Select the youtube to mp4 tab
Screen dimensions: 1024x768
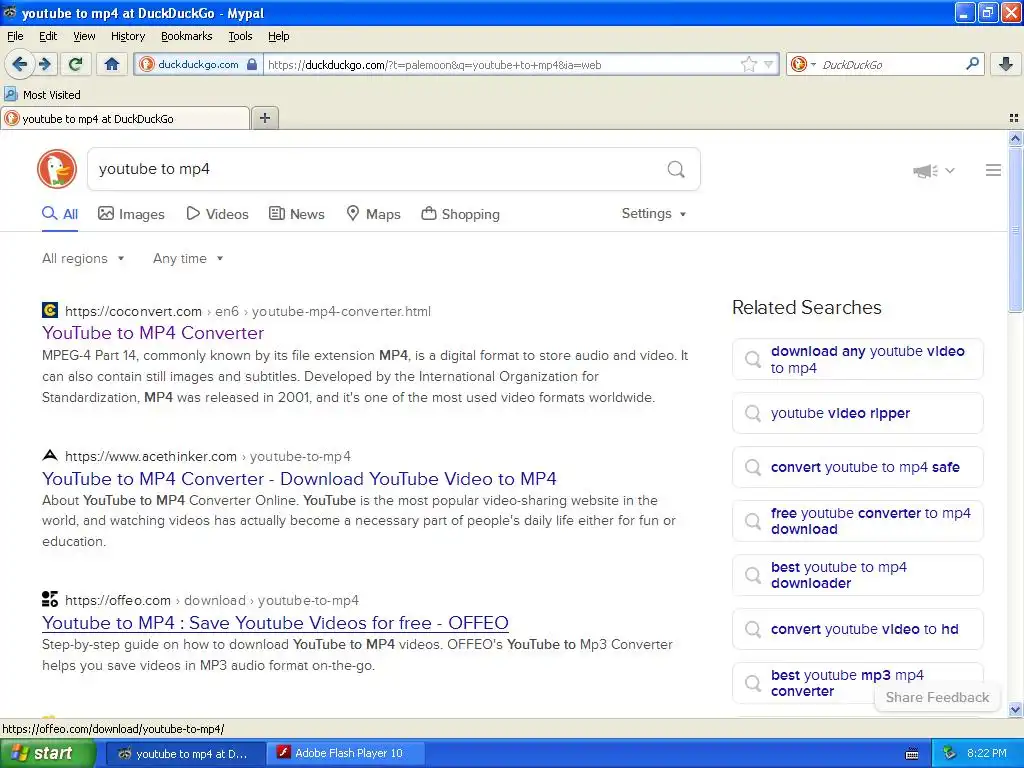tap(125, 119)
